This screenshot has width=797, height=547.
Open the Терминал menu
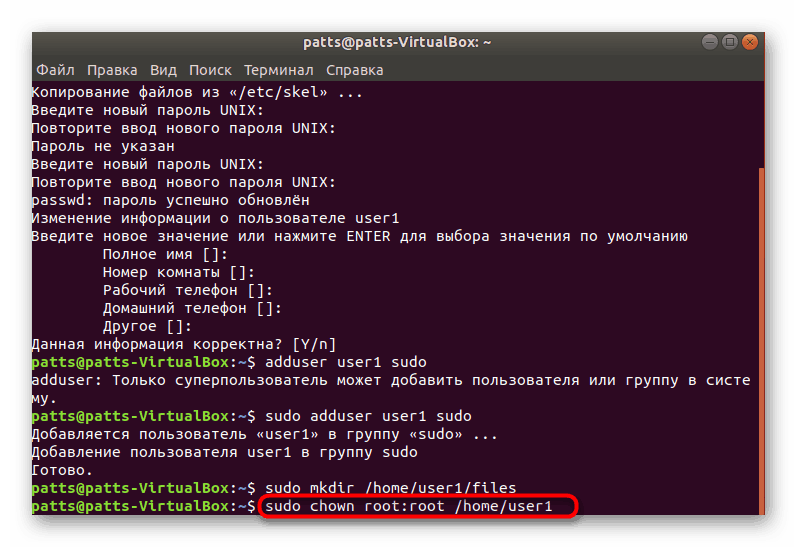(279, 70)
